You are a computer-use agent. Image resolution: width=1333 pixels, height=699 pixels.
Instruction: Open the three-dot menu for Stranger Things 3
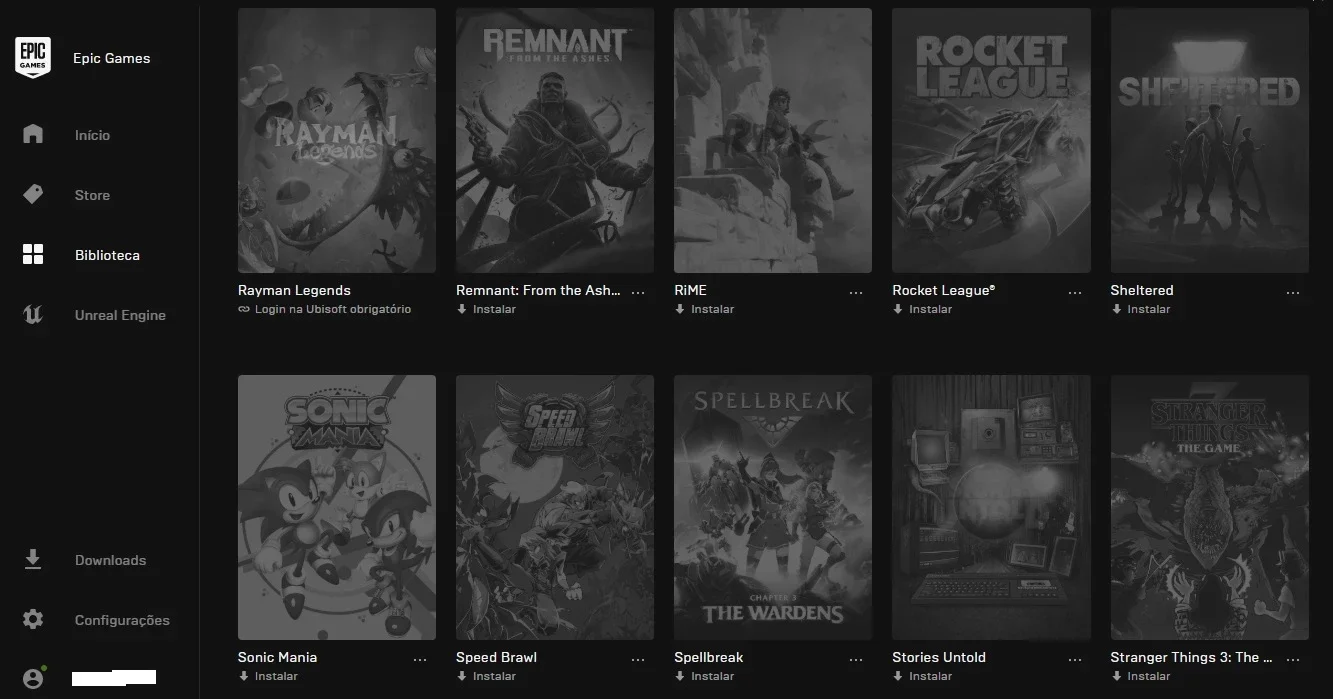click(x=1293, y=660)
